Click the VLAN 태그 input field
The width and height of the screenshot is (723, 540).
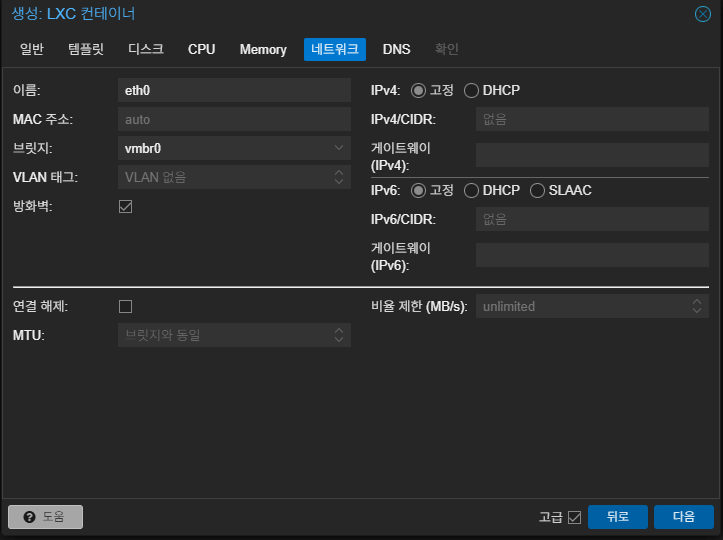(x=224, y=177)
